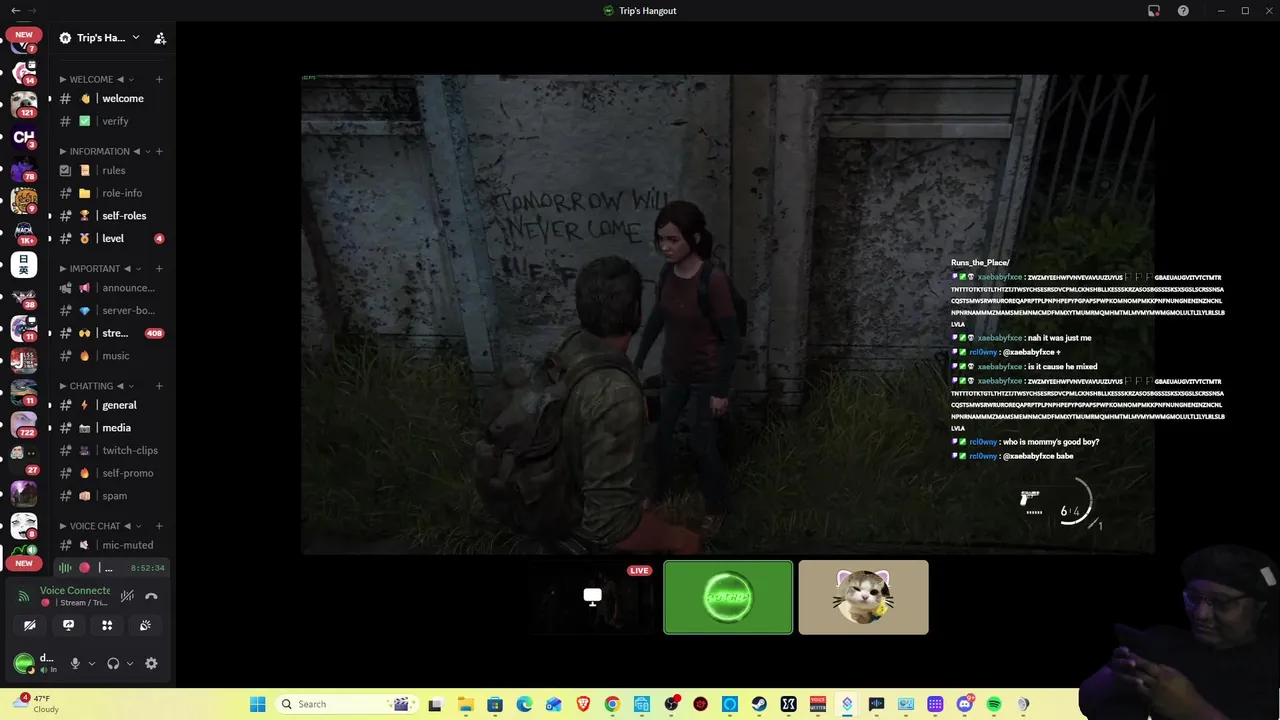This screenshot has height=720, width=1280.
Task: Open the level channel
Action: [x=112, y=238]
